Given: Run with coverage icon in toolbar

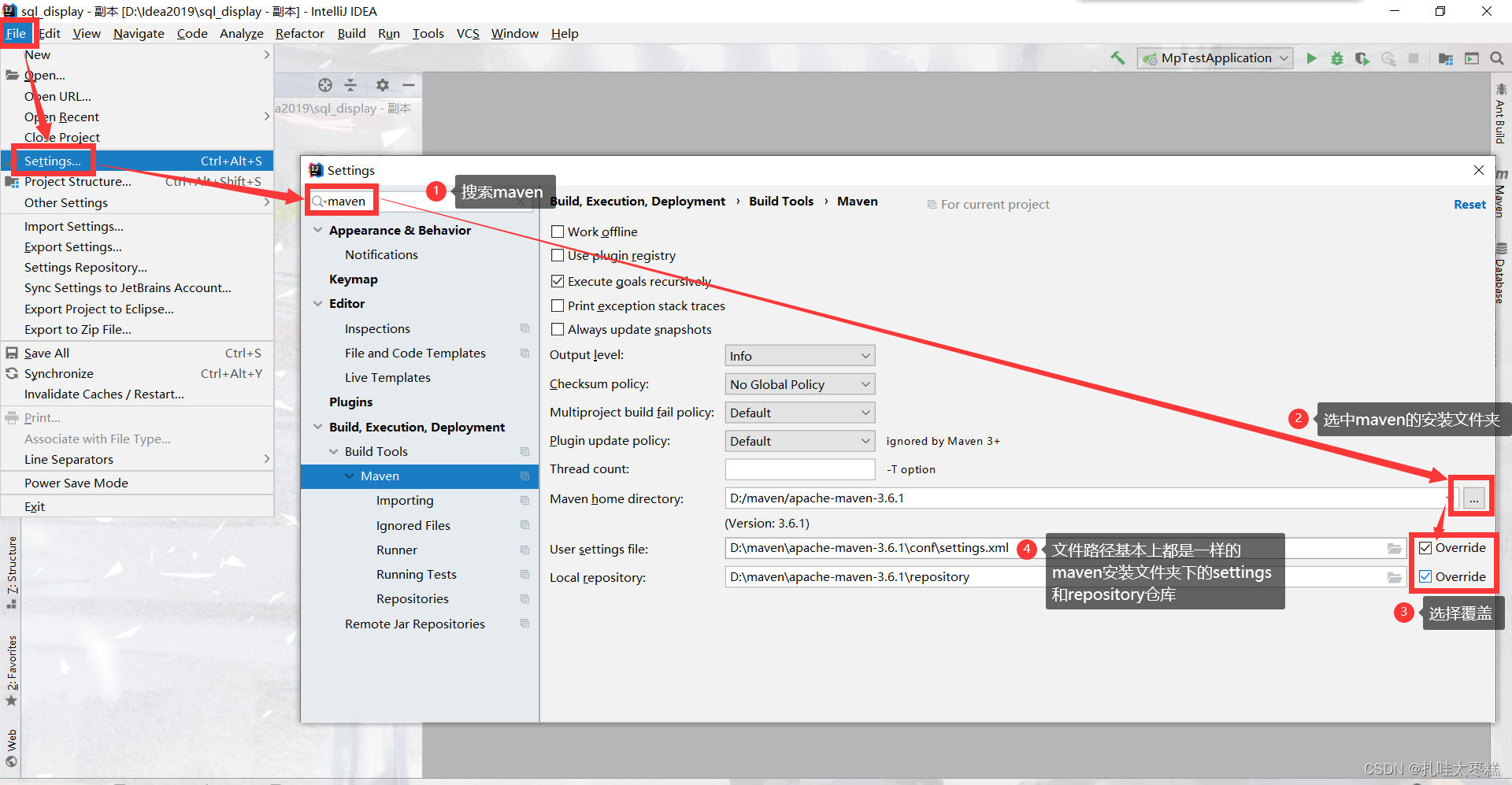Looking at the screenshot, I should (1362, 58).
